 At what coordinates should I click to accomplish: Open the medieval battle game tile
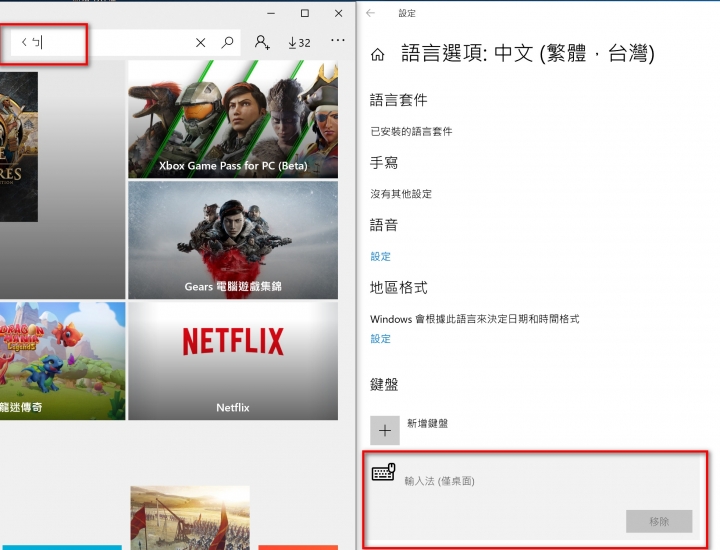coord(190,518)
